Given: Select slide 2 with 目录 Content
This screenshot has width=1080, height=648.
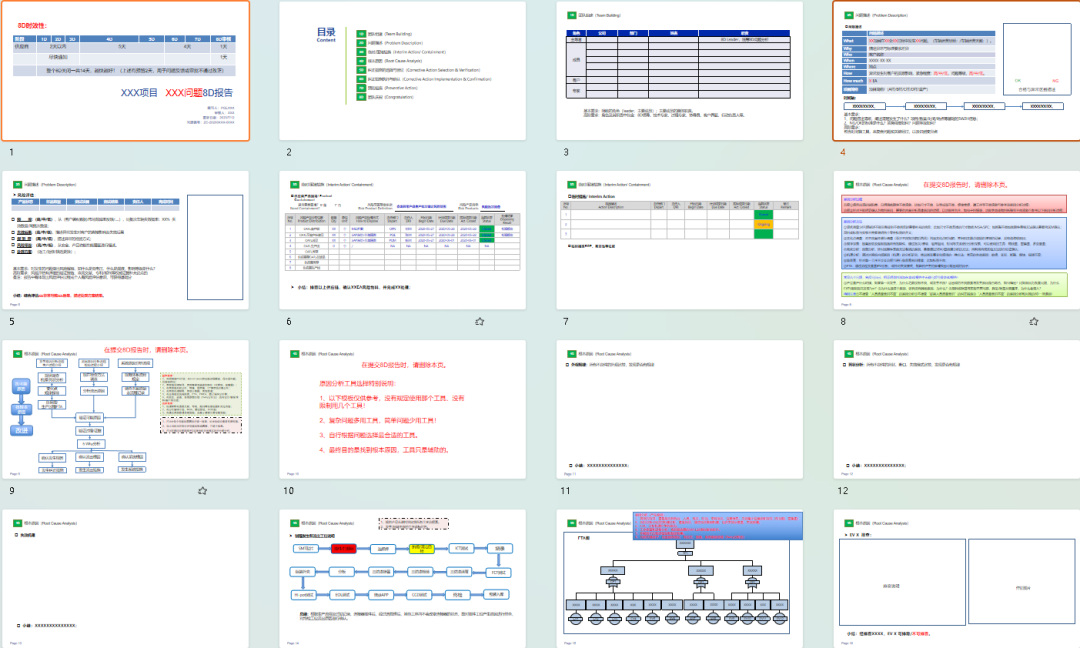Looking at the screenshot, I should point(402,71).
